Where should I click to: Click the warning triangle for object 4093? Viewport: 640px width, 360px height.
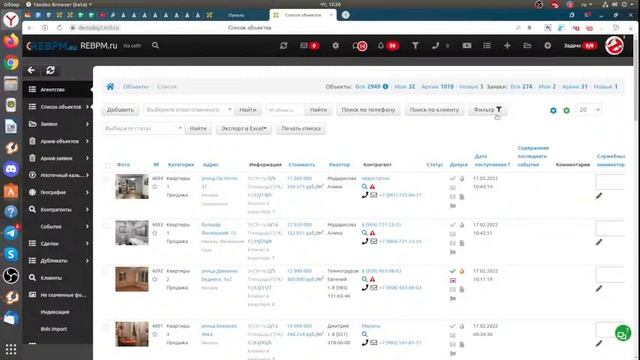(372, 233)
